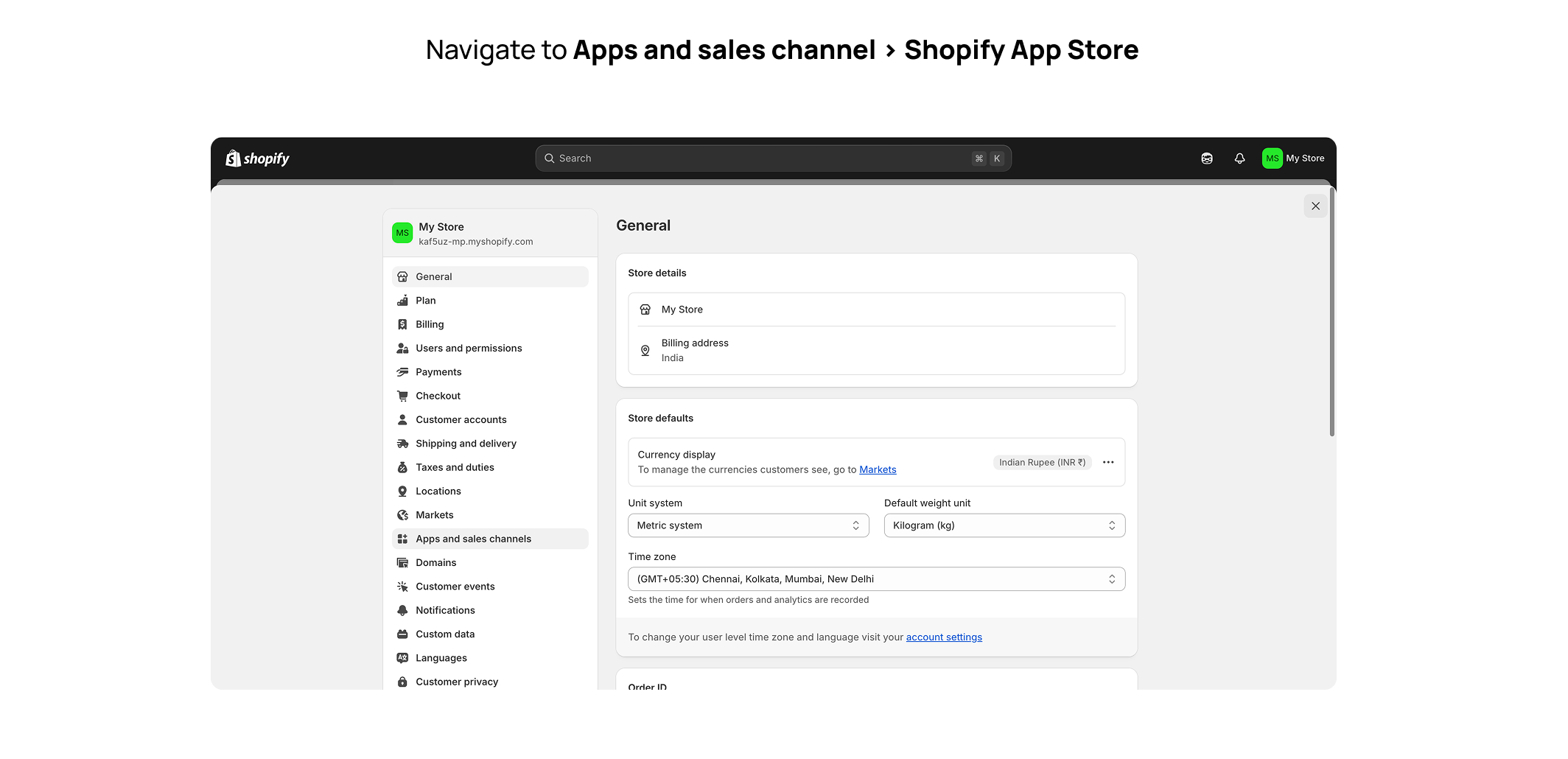The image size is (1568, 759).
Task: Select Apps and sales channels in sidebar
Action: click(473, 539)
